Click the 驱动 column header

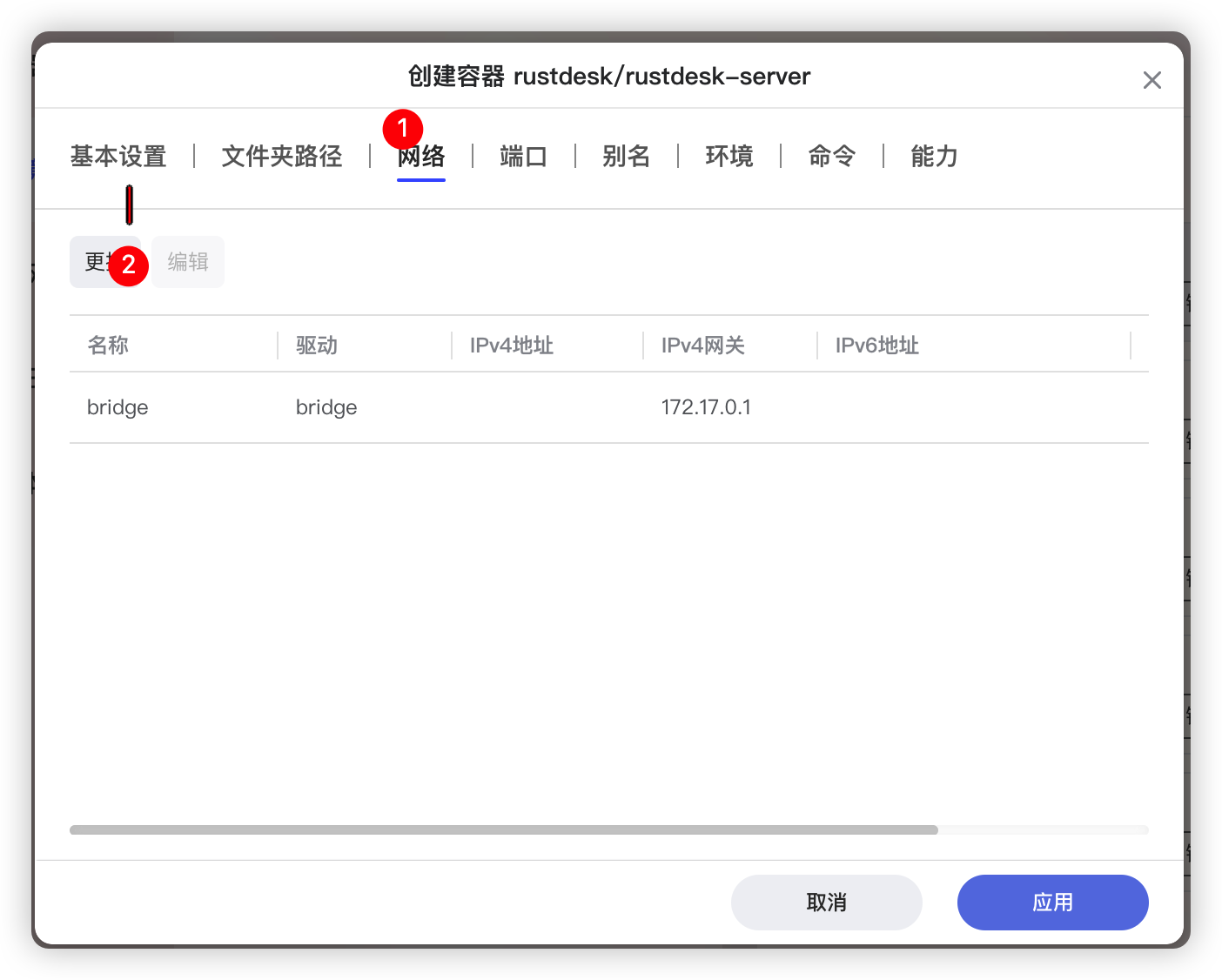tap(317, 346)
